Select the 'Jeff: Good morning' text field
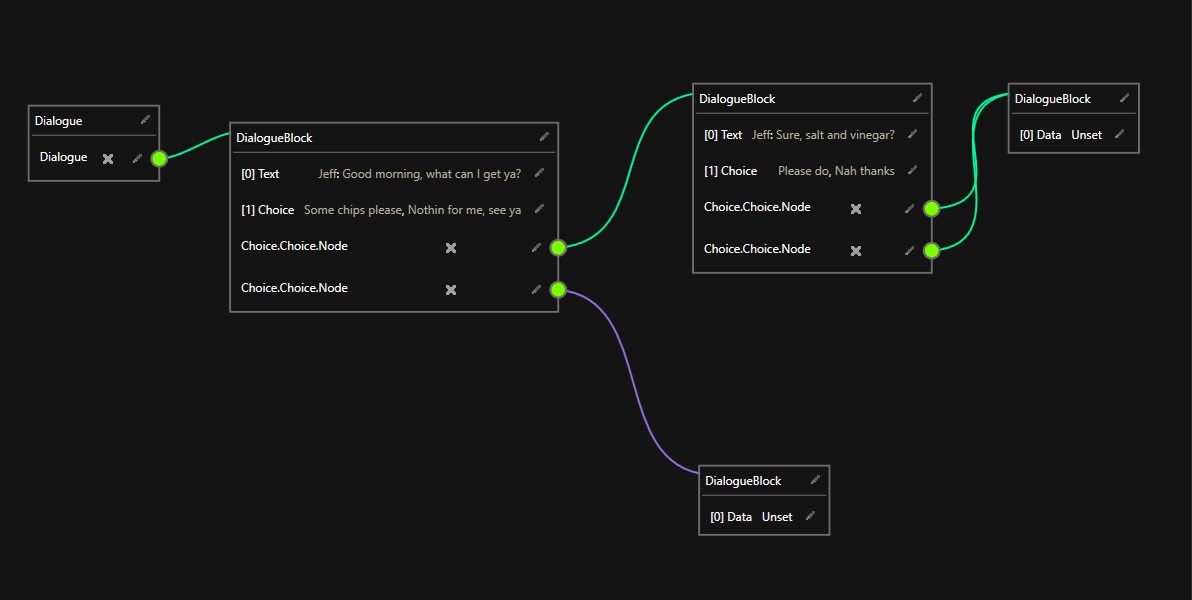 419,174
